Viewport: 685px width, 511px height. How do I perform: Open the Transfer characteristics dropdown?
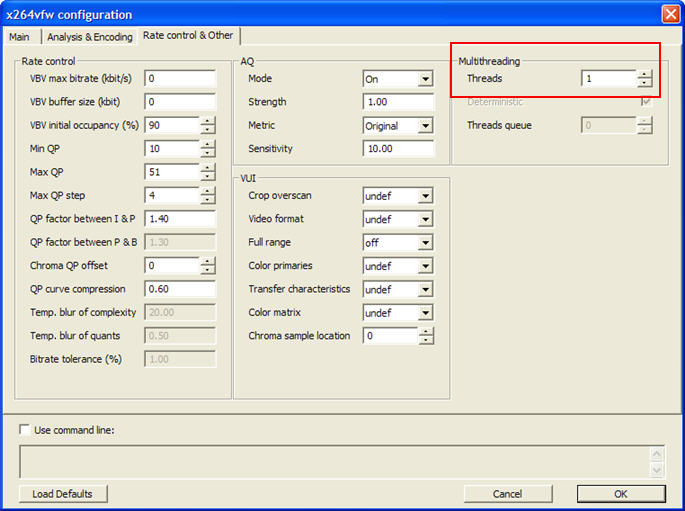coord(398,290)
